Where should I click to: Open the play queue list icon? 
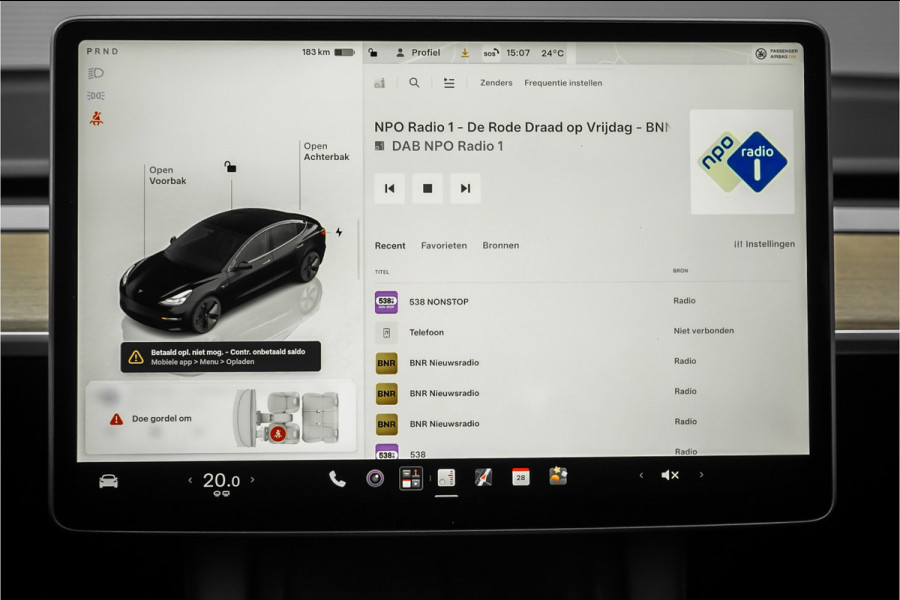click(x=449, y=83)
